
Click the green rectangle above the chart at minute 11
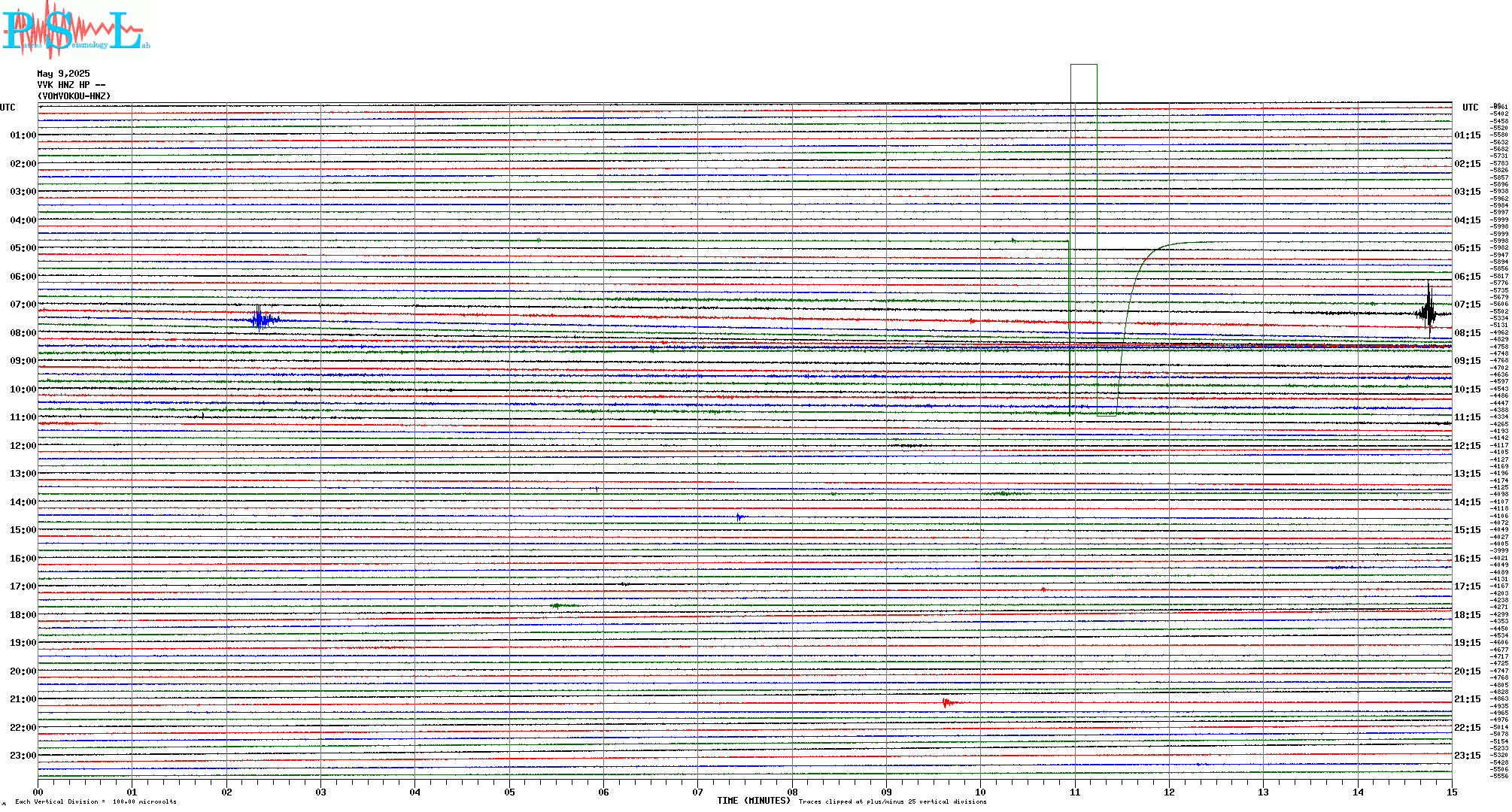[1083, 83]
